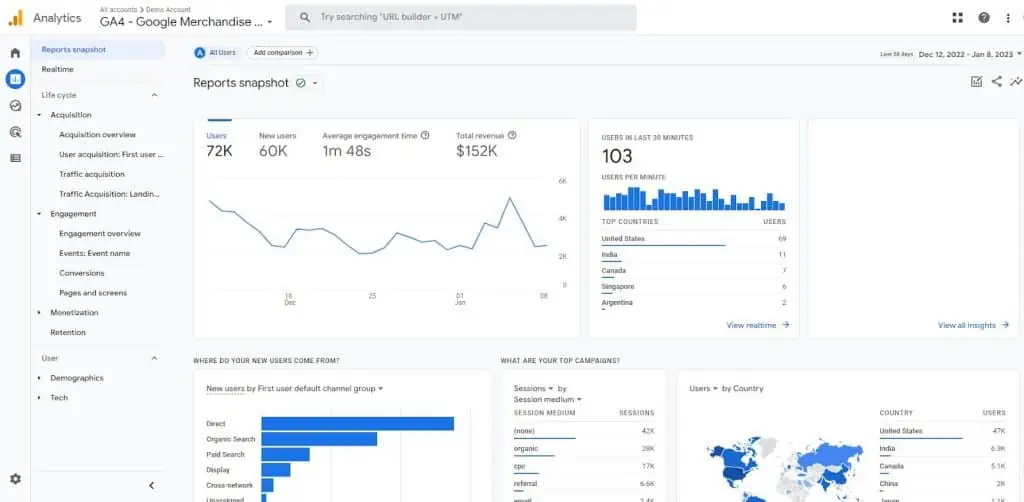The height and width of the screenshot is (502, 1024).
Task: Click the Share this report icon
Action: click(996, 82)
